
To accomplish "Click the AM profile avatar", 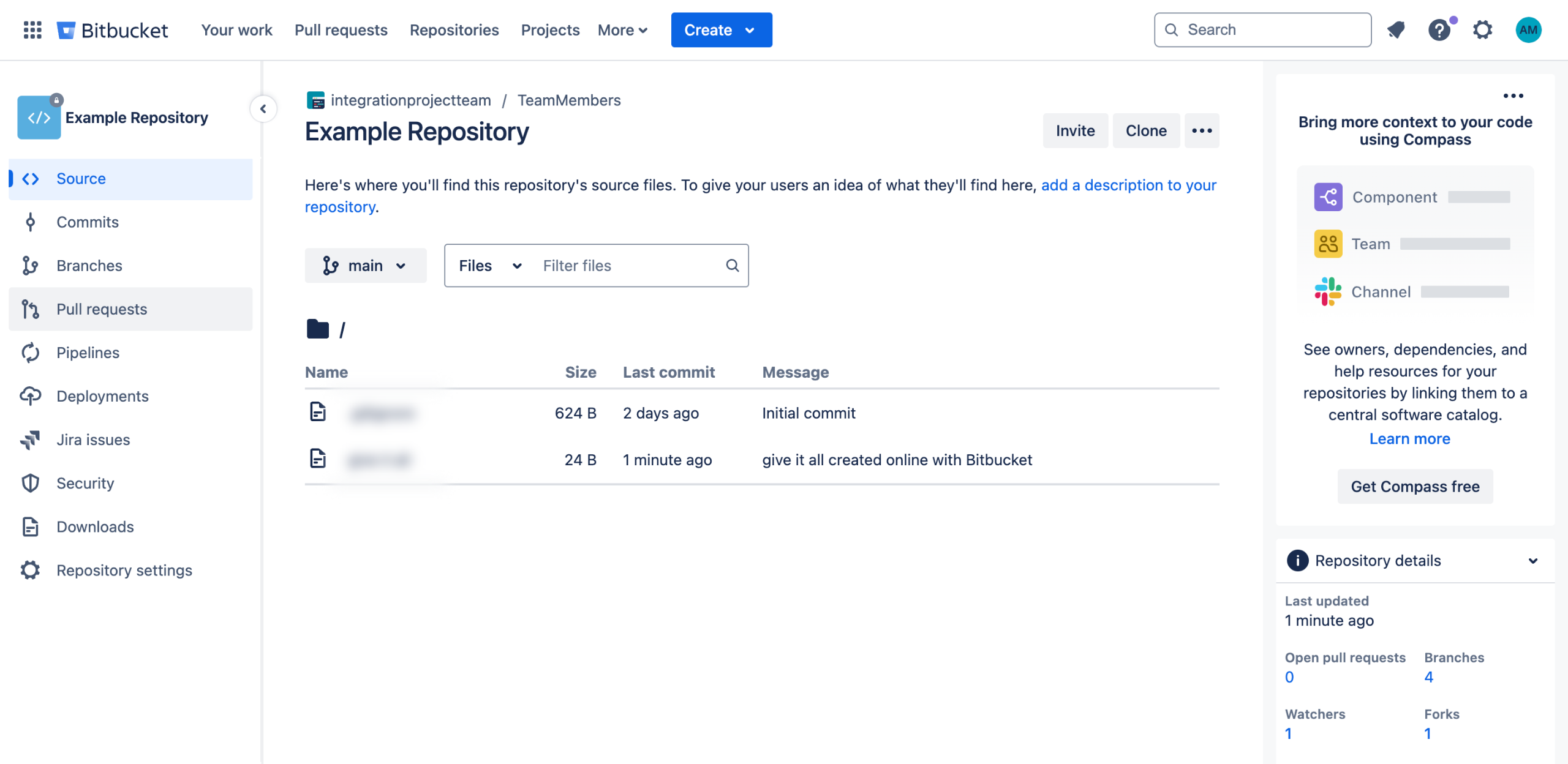I will (1528, 29).
